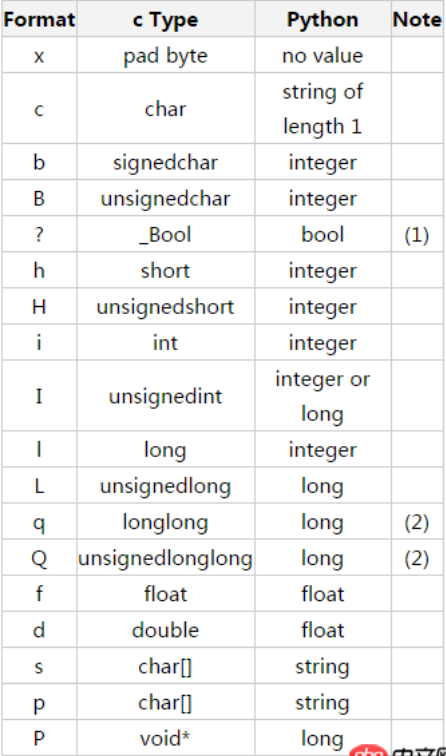Select the 'unsignedshort' cell

coord(165,306)
